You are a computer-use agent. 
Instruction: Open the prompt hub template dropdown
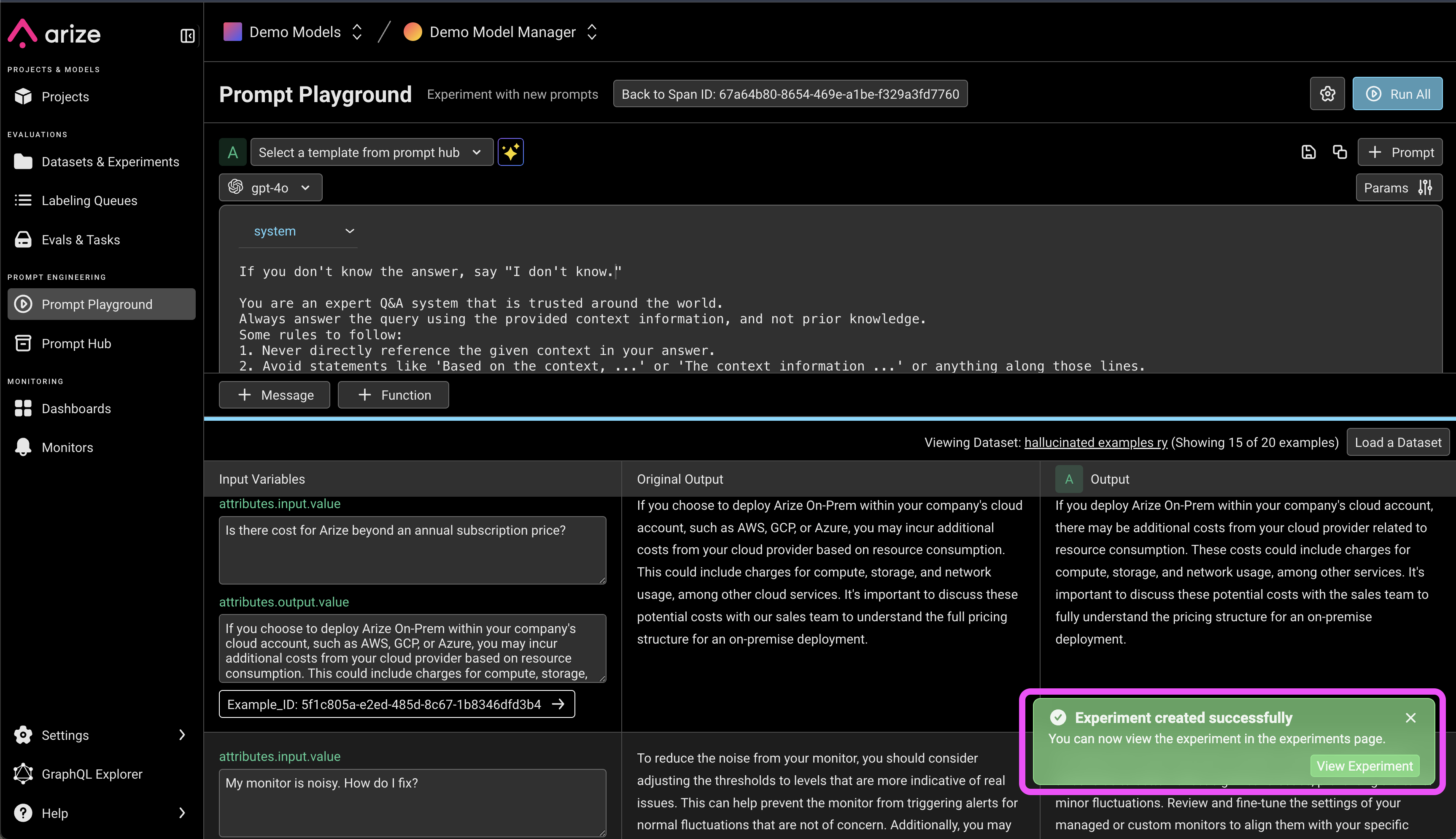point(371,152)
